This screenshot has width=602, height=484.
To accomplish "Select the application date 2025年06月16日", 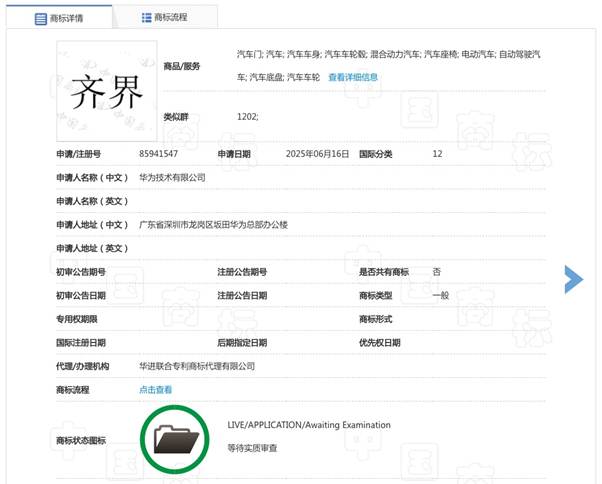I will pos(317,154).
